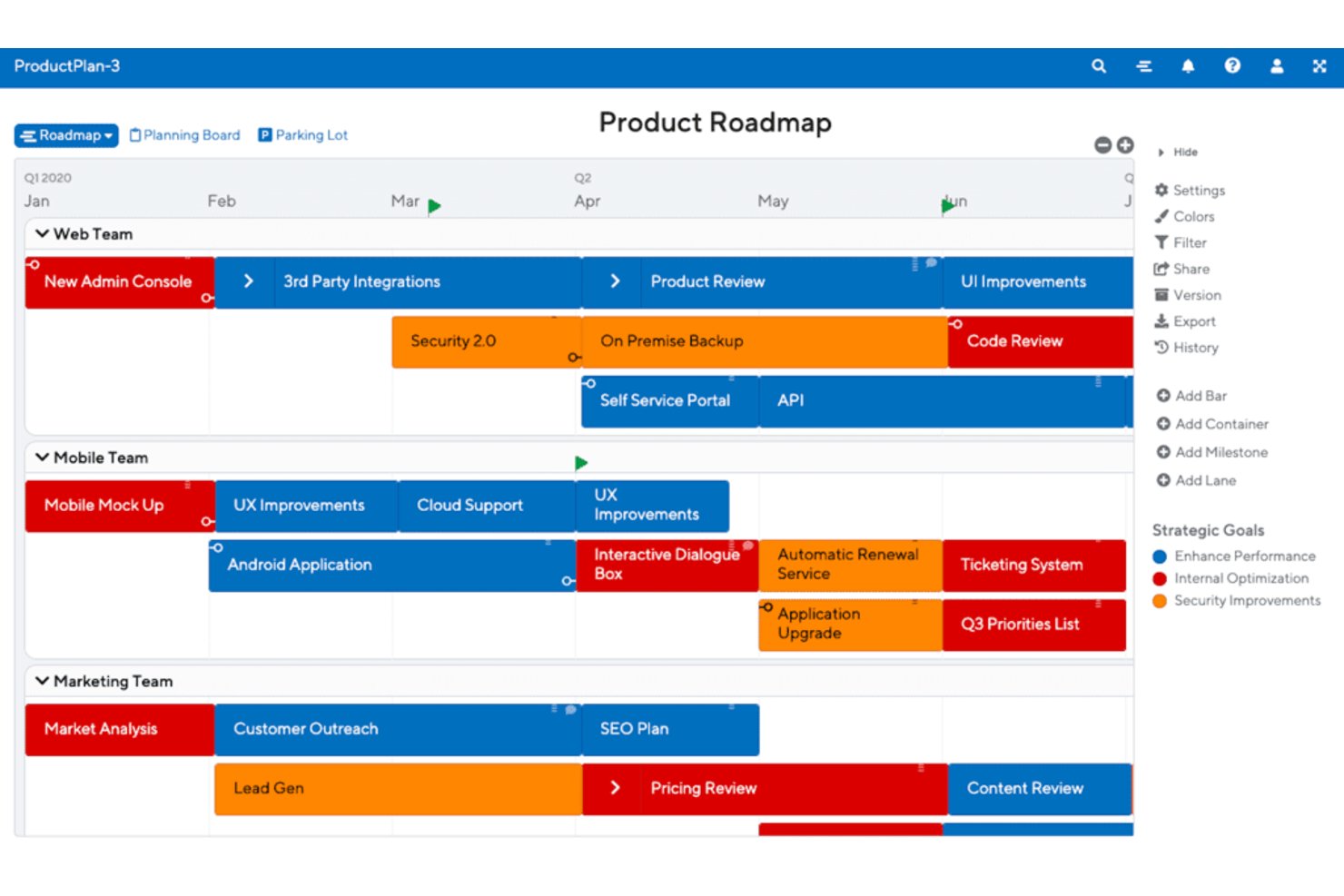Hide the right sidebar panel
Viewport: 1344px width, 896px height.
coord(1178,153)
